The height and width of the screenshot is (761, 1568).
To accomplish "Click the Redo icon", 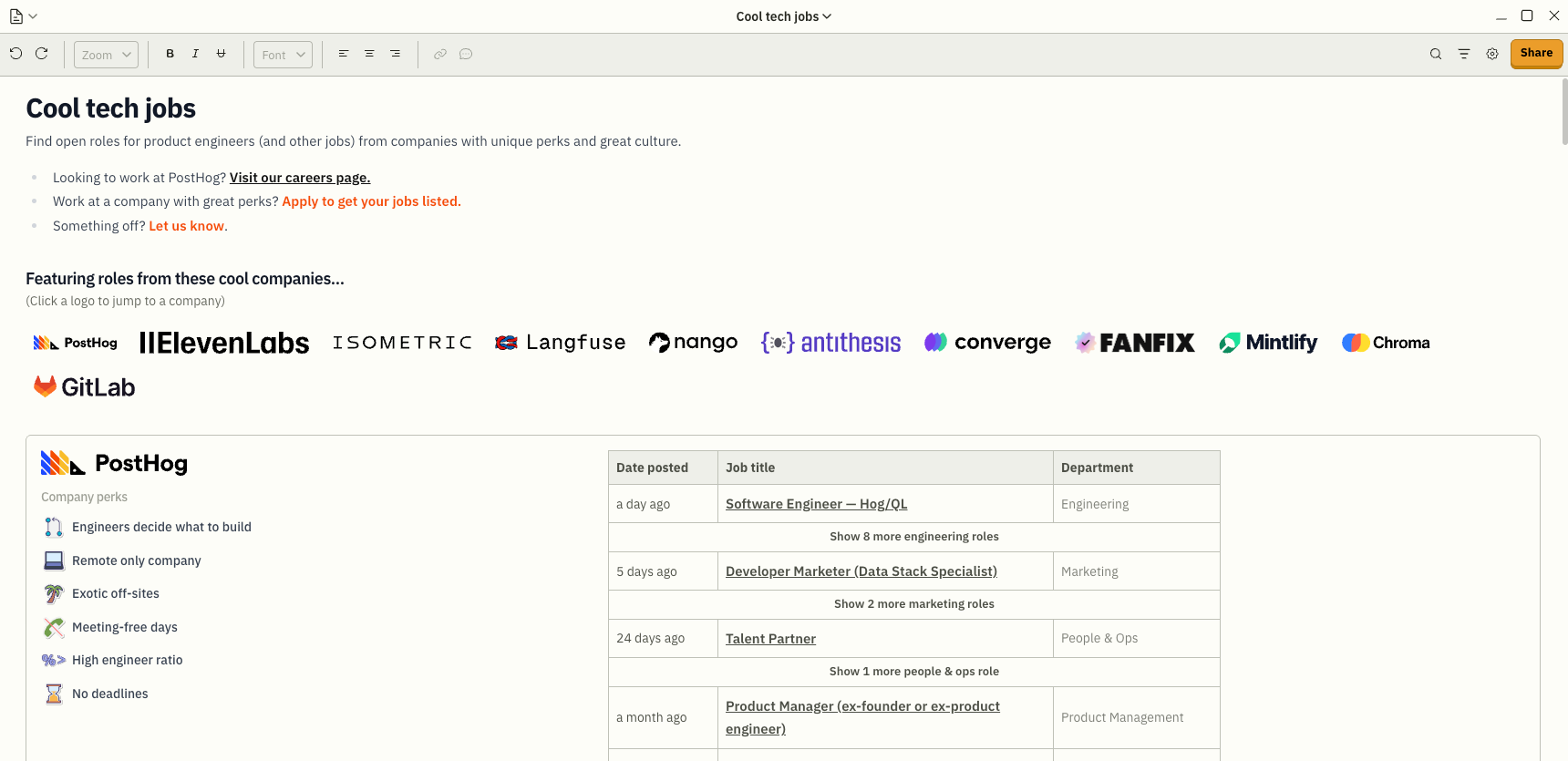I will click(x=41, y=54).
